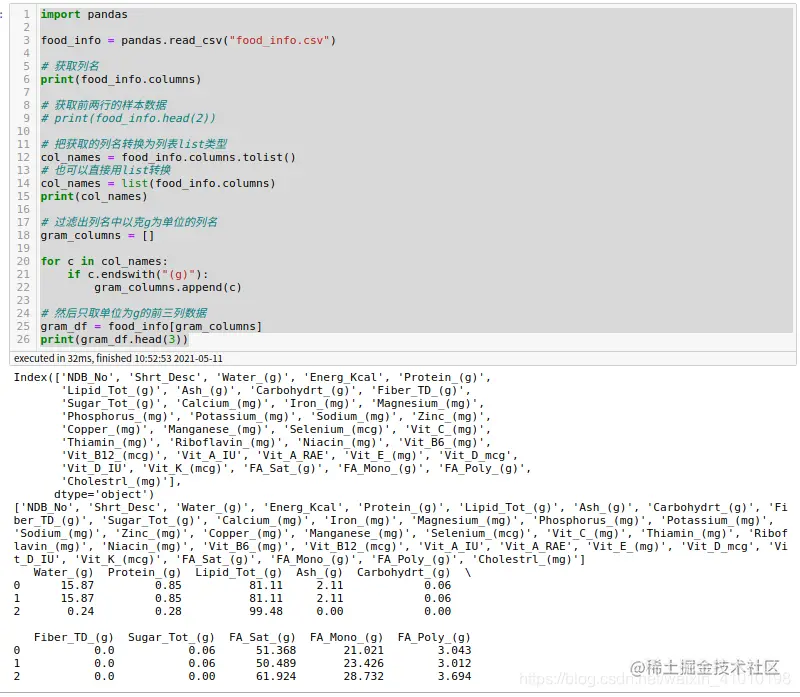The image size is (800, 697).
Task: Click the 'Fiber_TD_(g)' table column header
Action: (73, 637)
